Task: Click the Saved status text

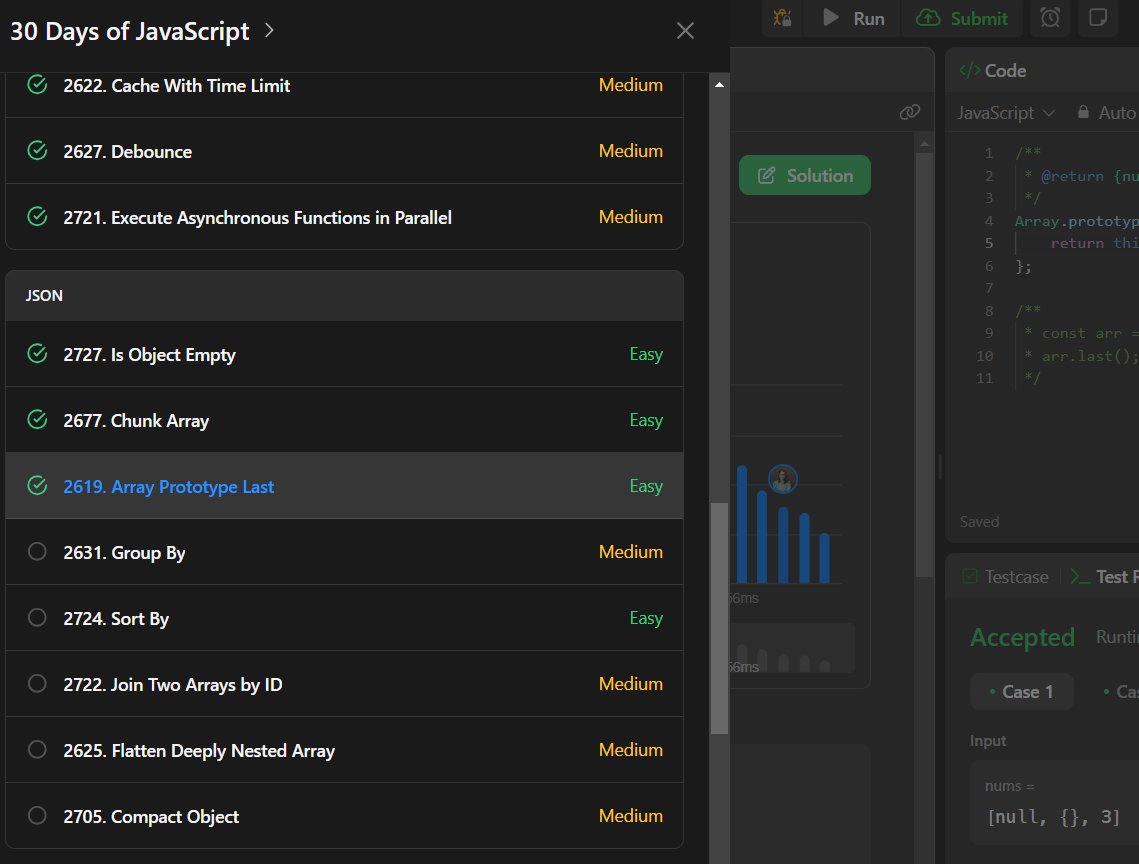Action: 979,522
